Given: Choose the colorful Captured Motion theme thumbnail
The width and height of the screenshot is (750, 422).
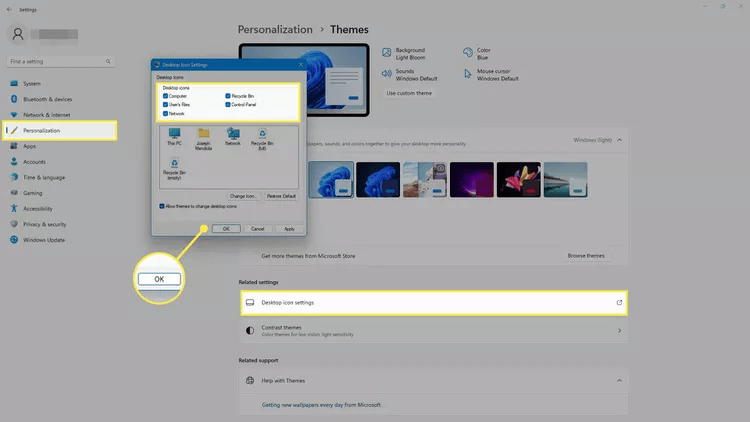Looking at the screenshot, I should coord(518,179).
